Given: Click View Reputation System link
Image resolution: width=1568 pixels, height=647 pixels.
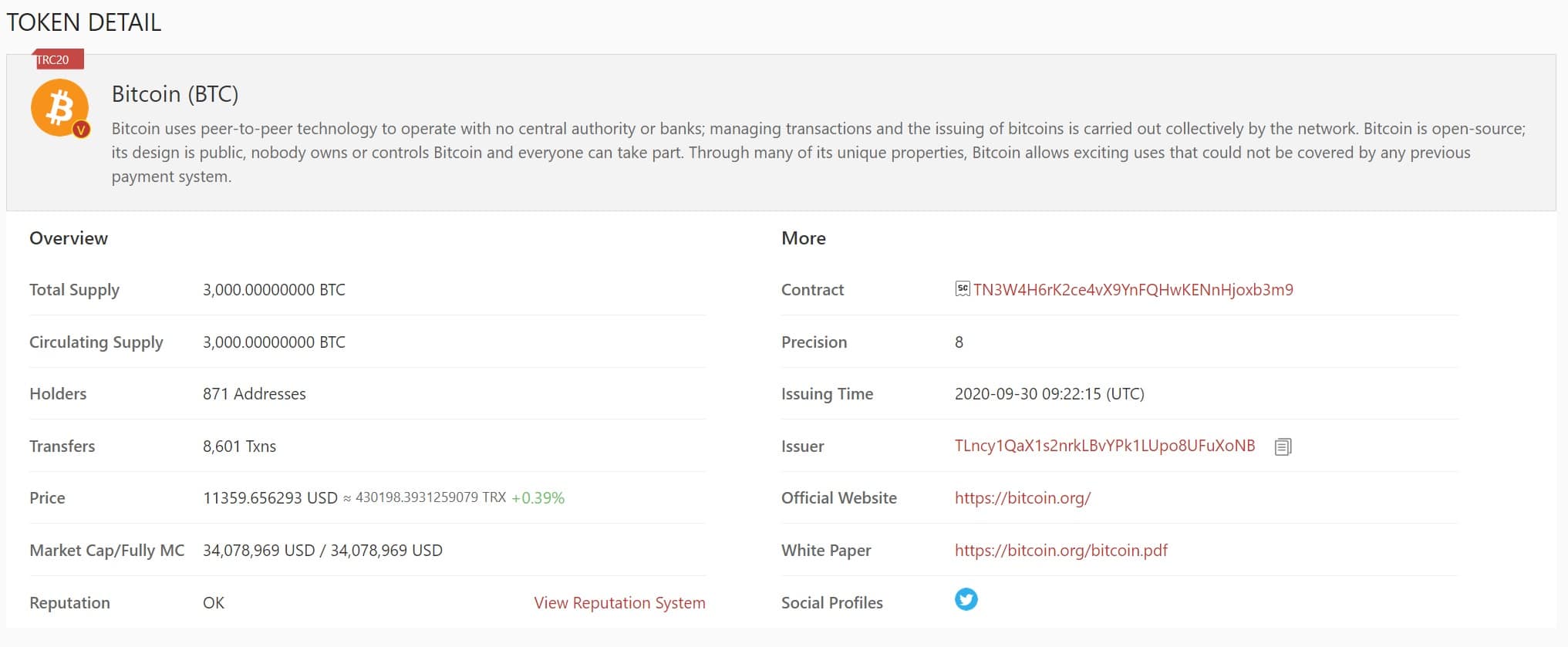Looking at the screenshot, I should [619, 603].
